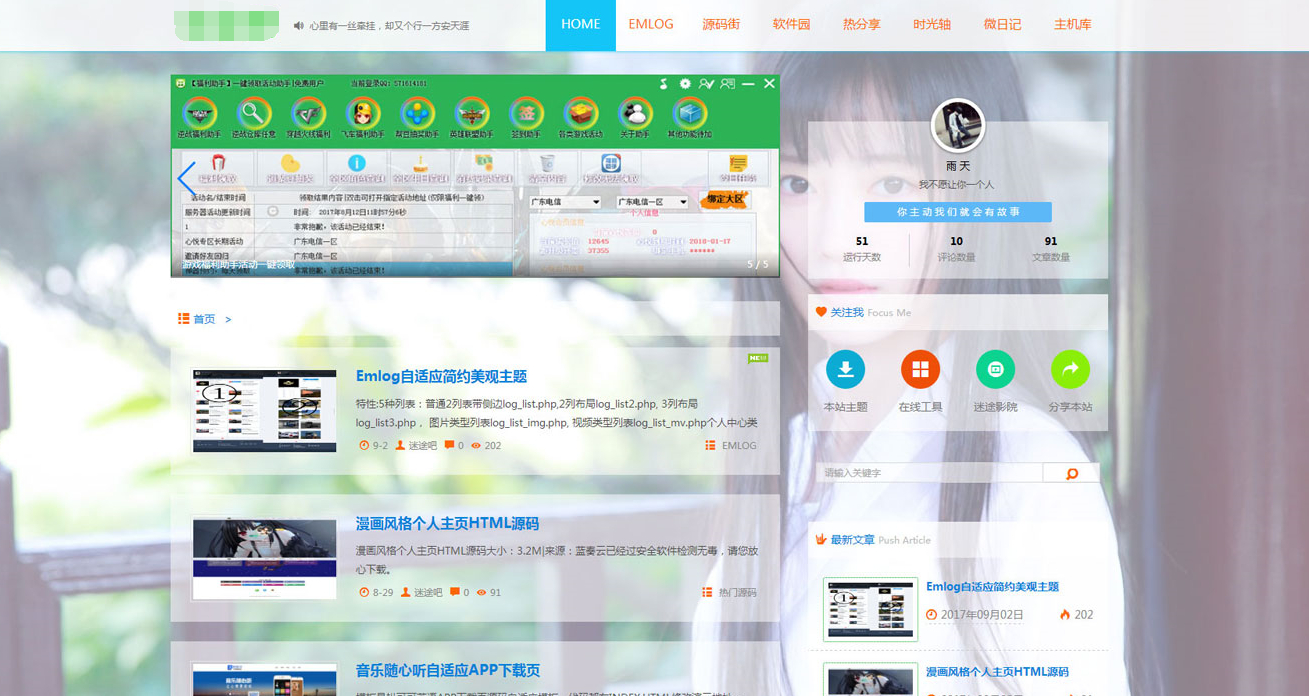
Task: Click the clock icon beside 2017年09月02日
Action: pyautogui.click(x=932, y=615)
